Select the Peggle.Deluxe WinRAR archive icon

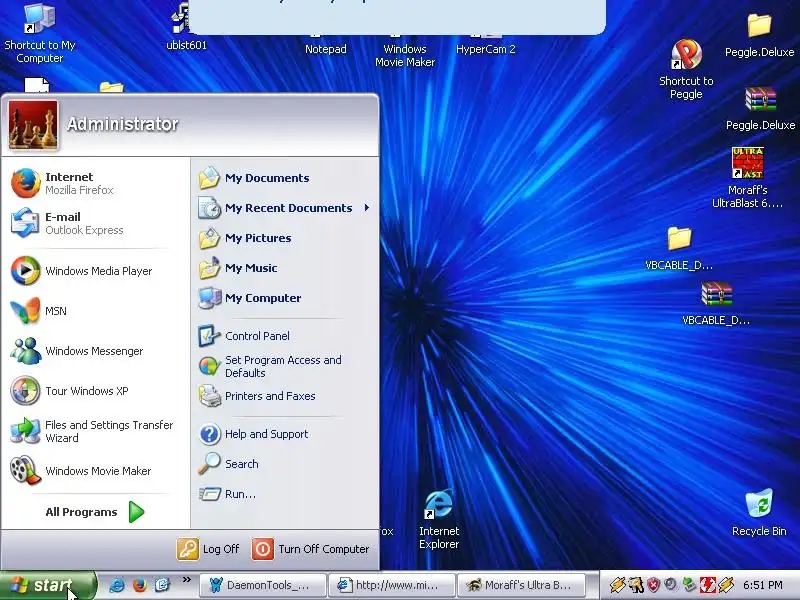tap(760, 109)
